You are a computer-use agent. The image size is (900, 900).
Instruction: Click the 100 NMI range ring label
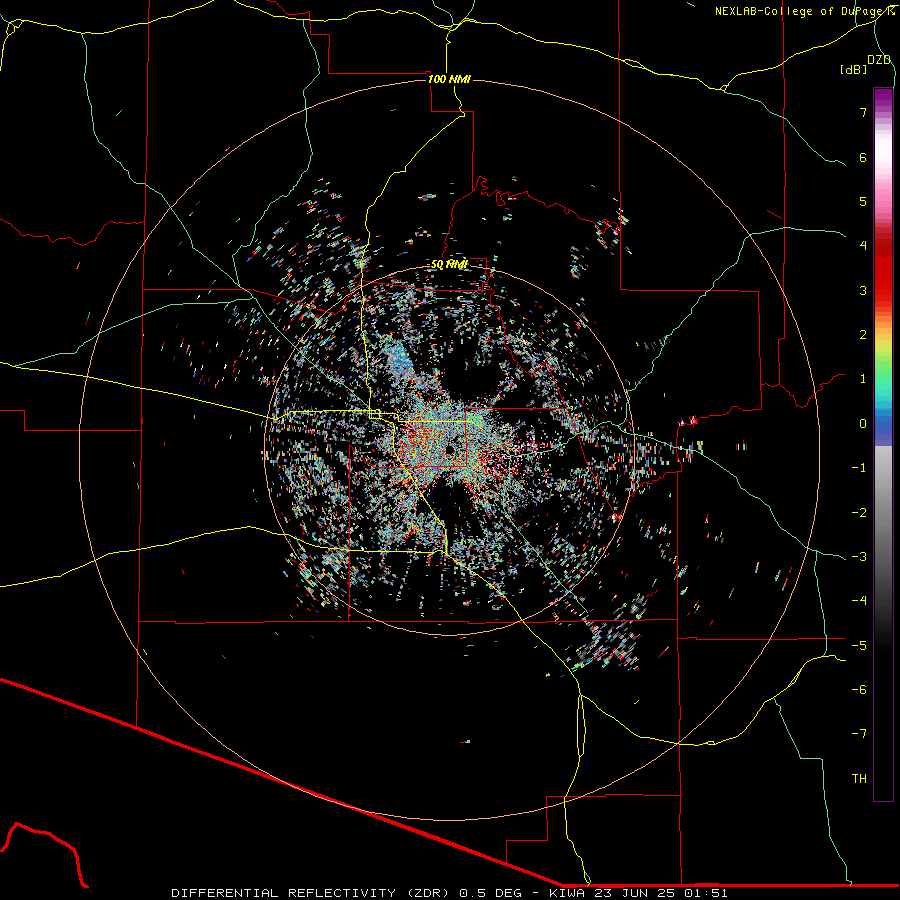449,79
